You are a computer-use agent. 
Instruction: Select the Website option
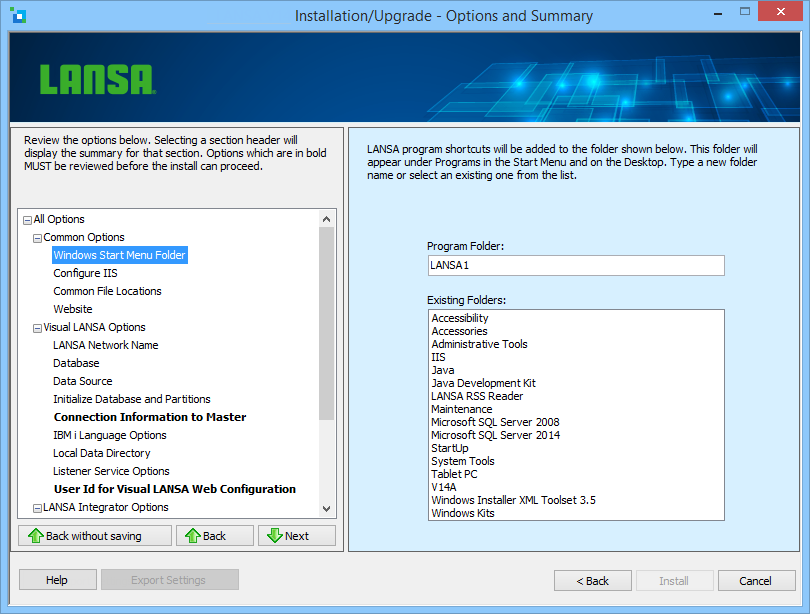73,309
